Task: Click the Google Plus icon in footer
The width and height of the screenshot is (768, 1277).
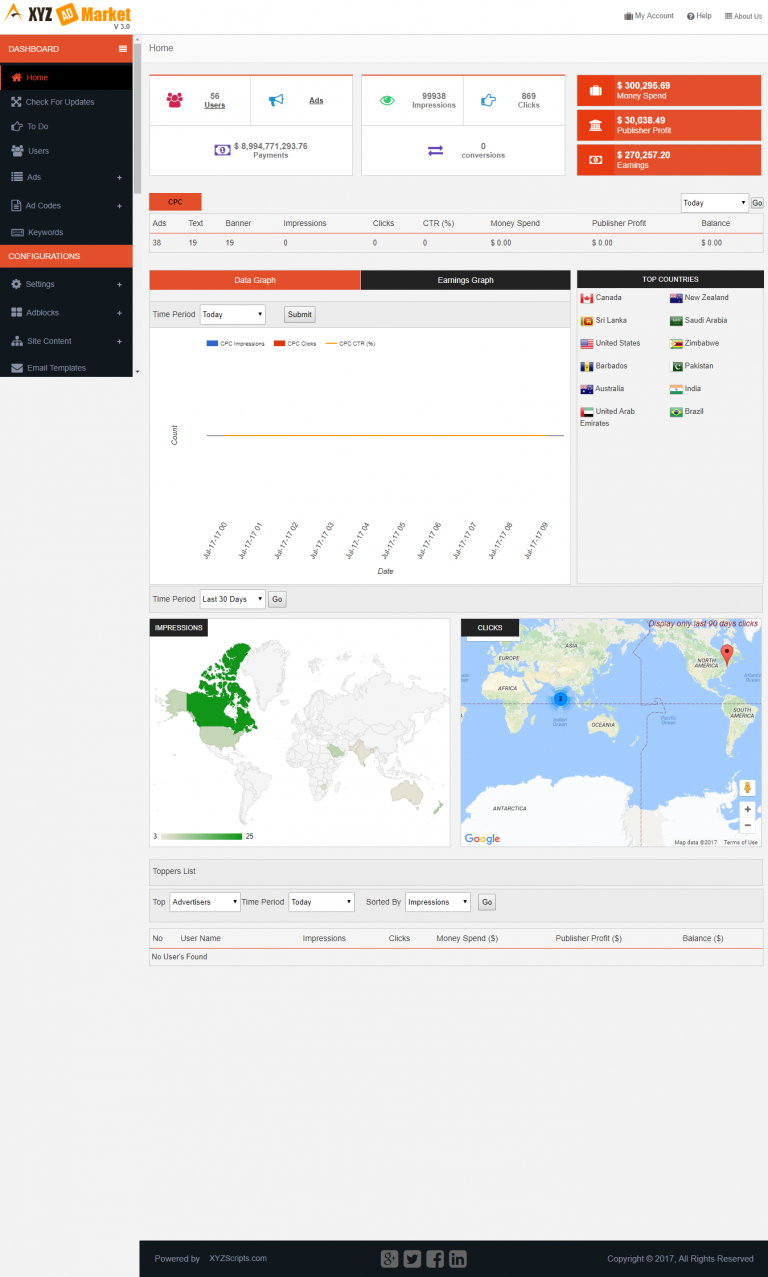Action: tap(390, 1259)
